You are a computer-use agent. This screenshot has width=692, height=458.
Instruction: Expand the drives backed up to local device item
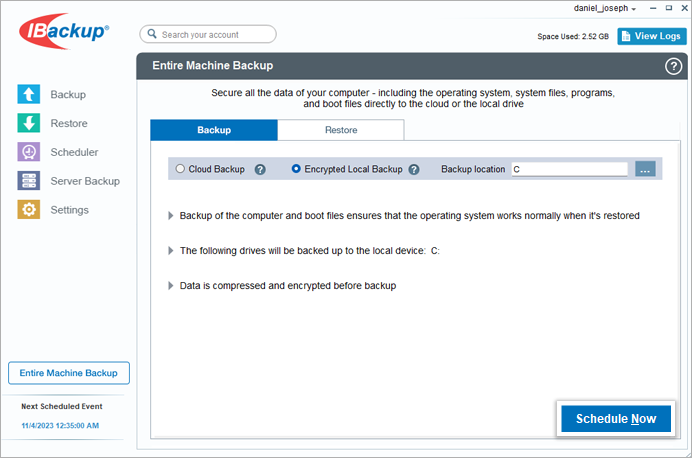pyautogui.click(x=171, y=251)
